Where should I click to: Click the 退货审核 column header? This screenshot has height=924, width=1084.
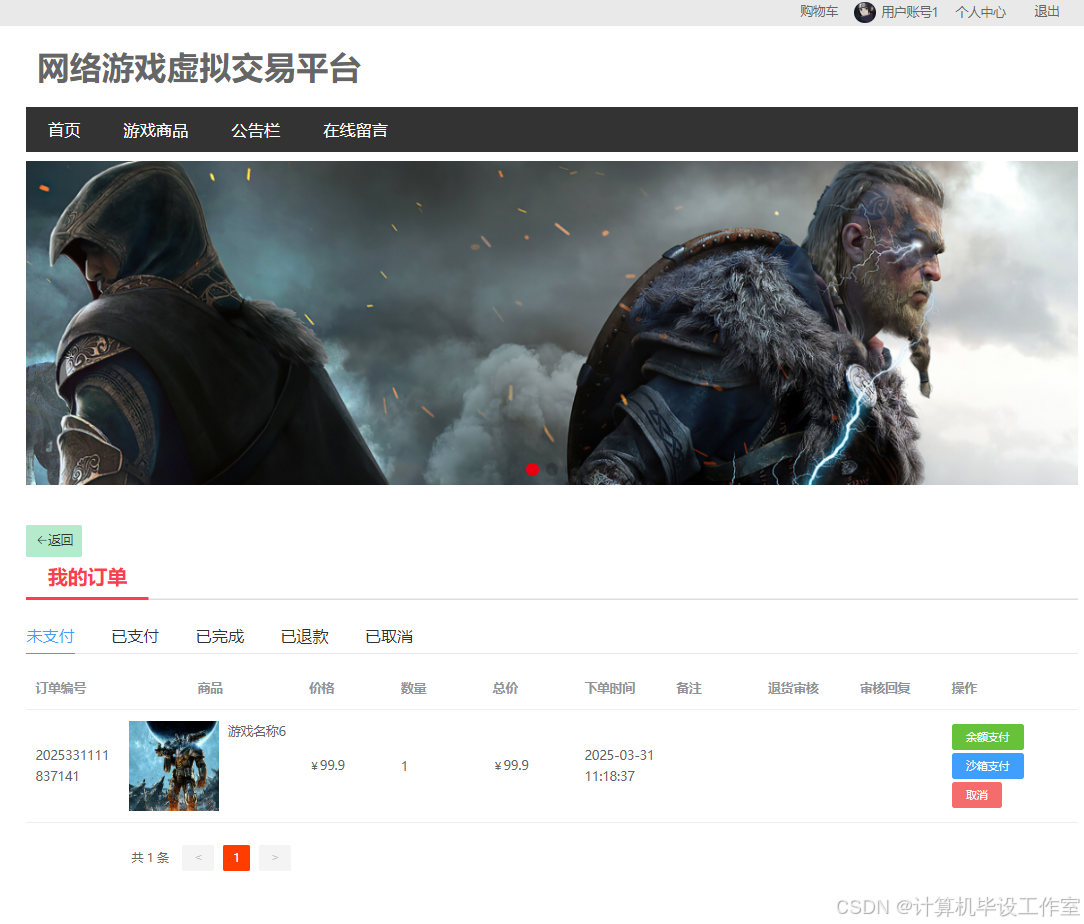pyautogui.click(x=793, y=688)
